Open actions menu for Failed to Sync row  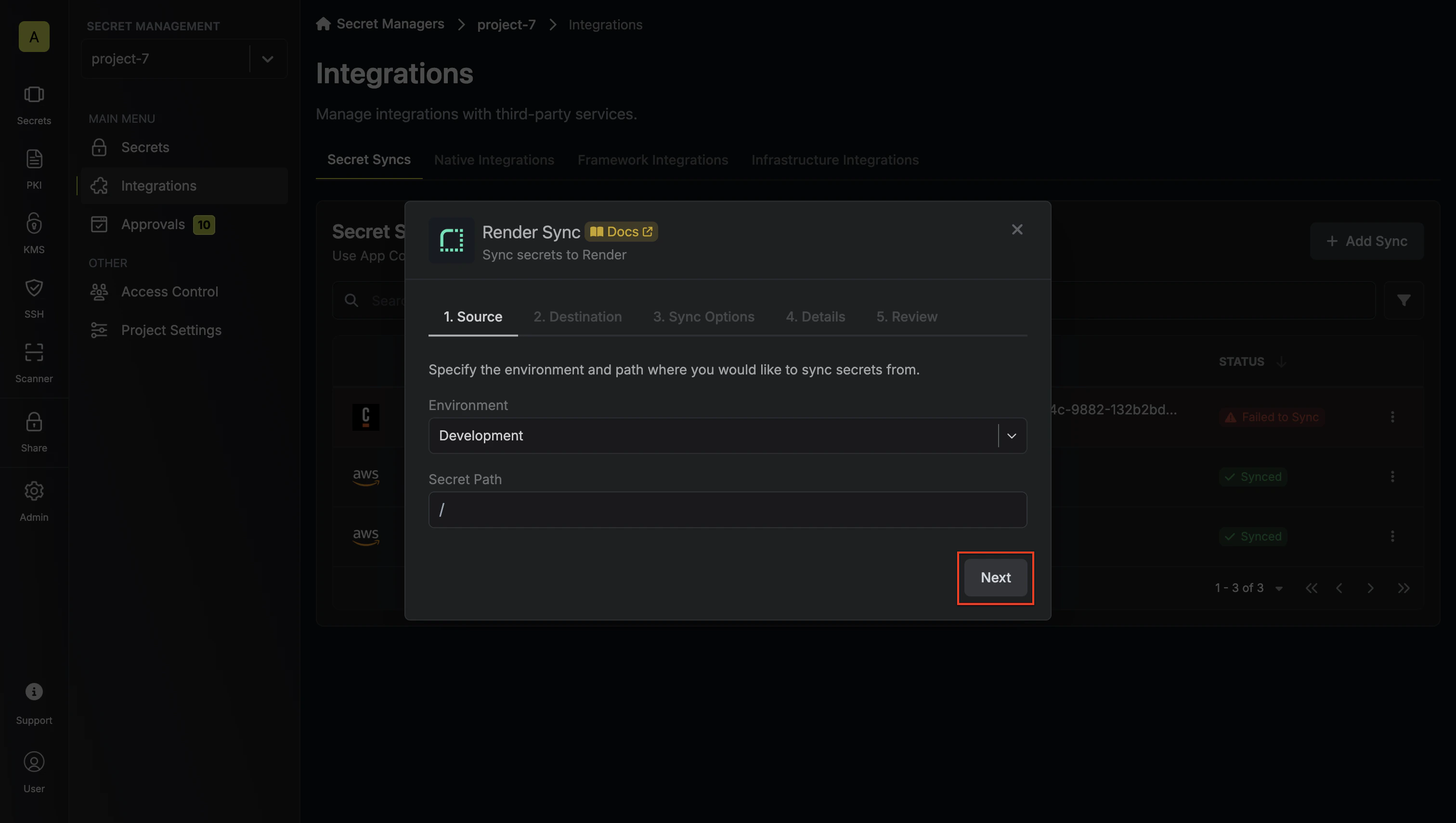(x=1392, y=417)
